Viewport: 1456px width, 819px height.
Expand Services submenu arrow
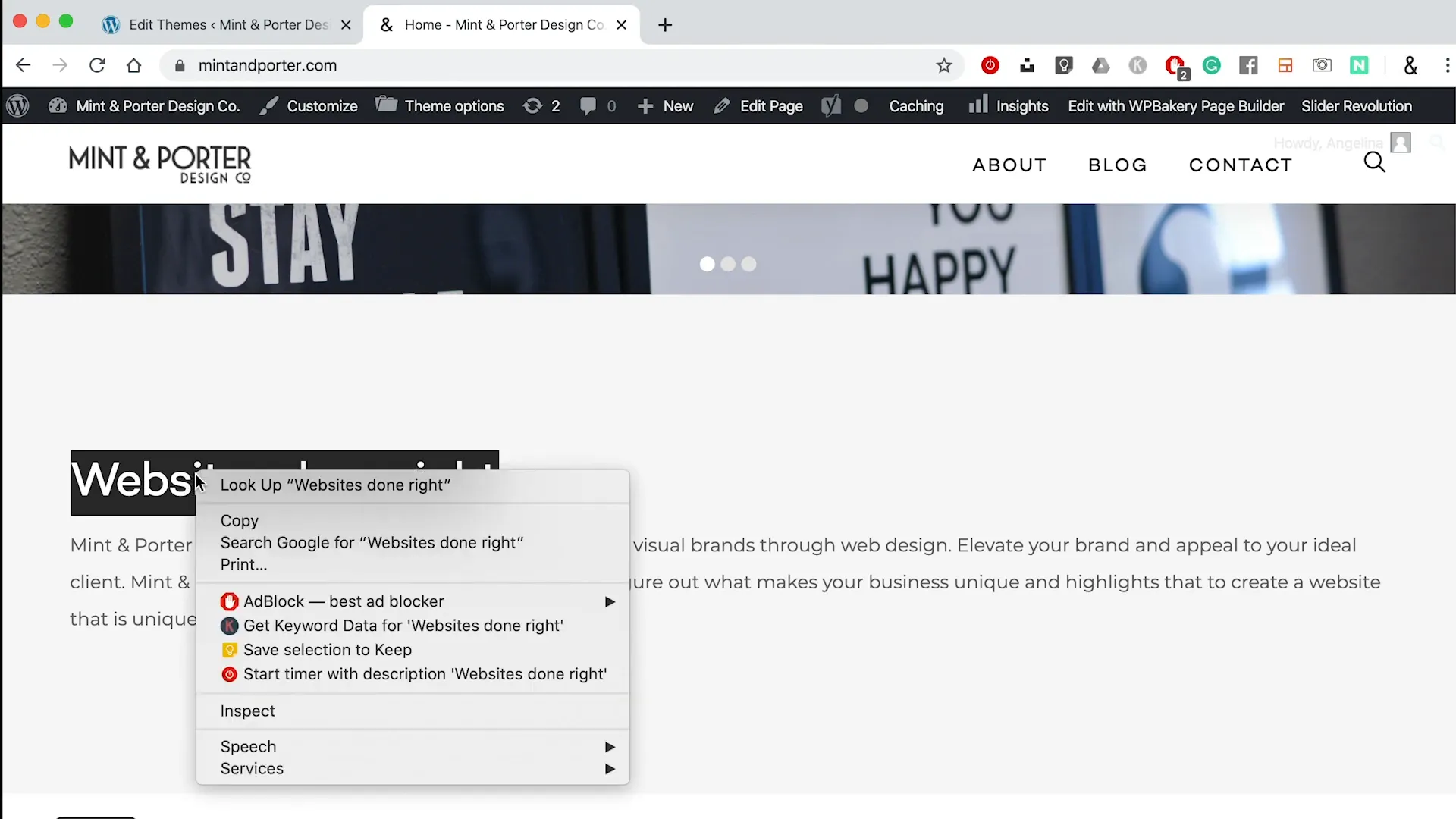click(x=610, y=768)
